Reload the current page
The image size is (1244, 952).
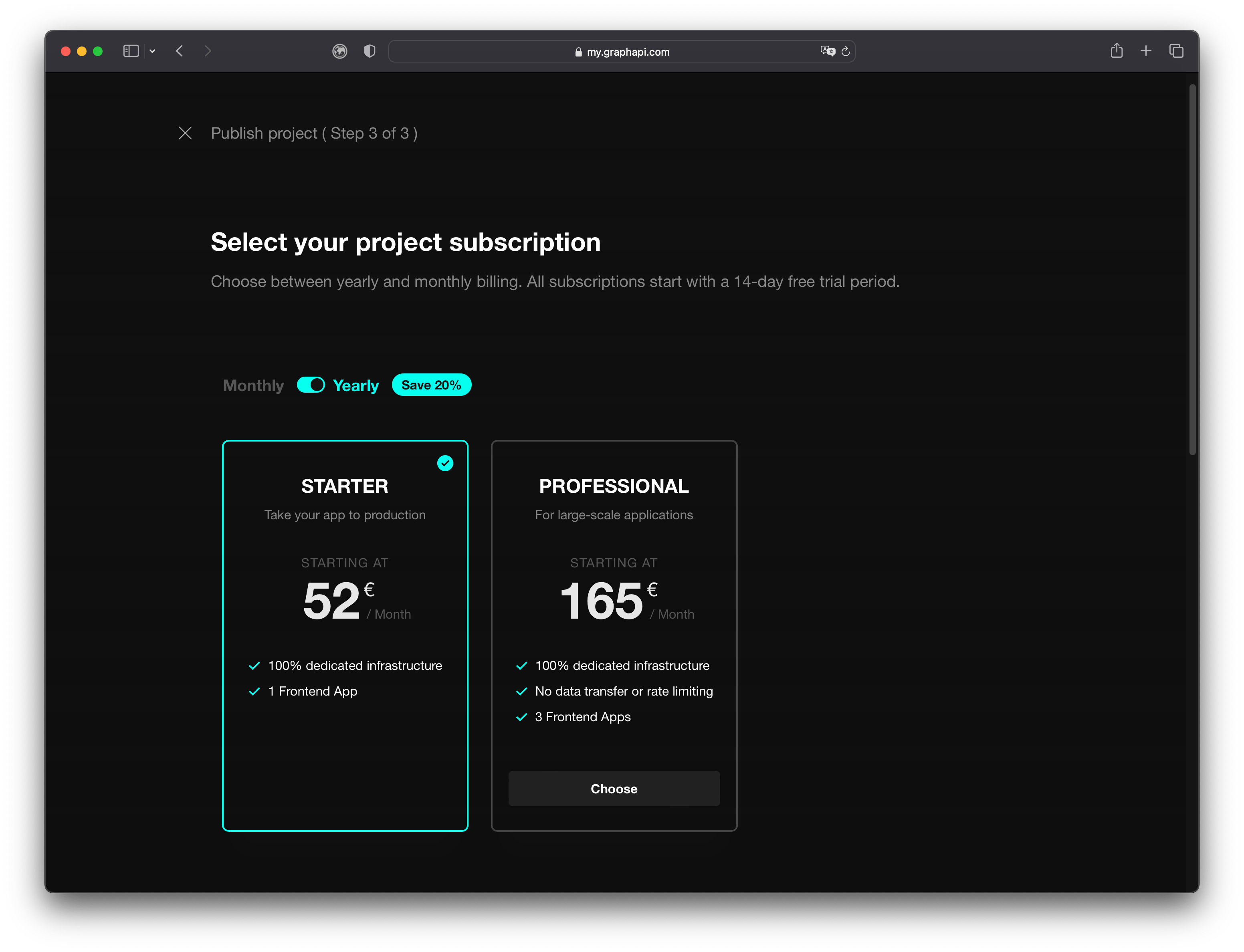click(x=846, y=52)
